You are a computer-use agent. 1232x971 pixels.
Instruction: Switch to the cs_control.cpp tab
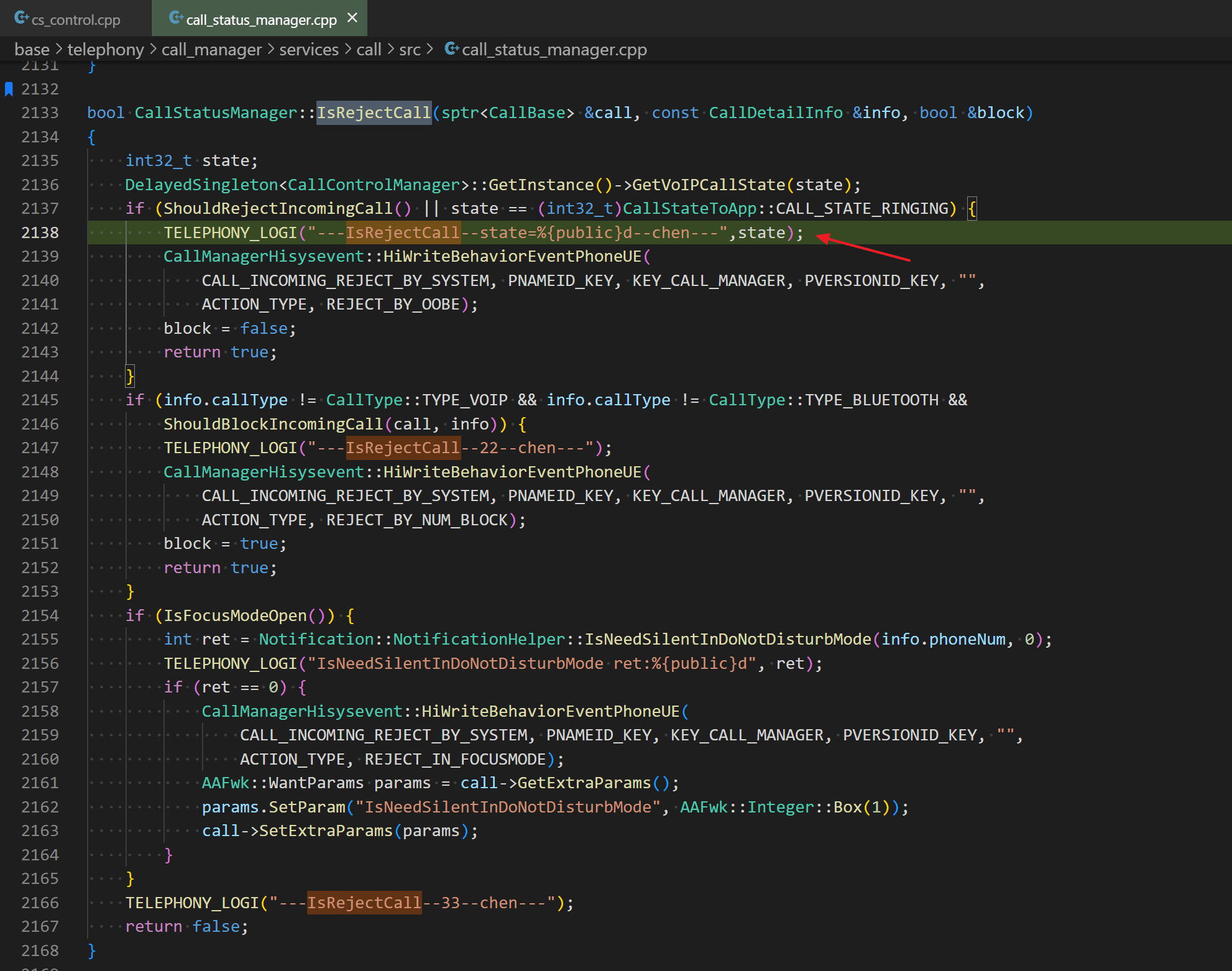(75, 19)
